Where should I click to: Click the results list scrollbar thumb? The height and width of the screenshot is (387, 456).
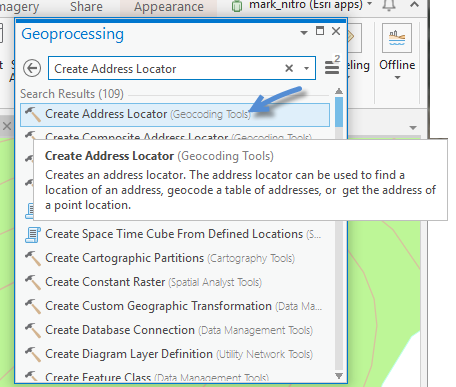click(339, 112)
